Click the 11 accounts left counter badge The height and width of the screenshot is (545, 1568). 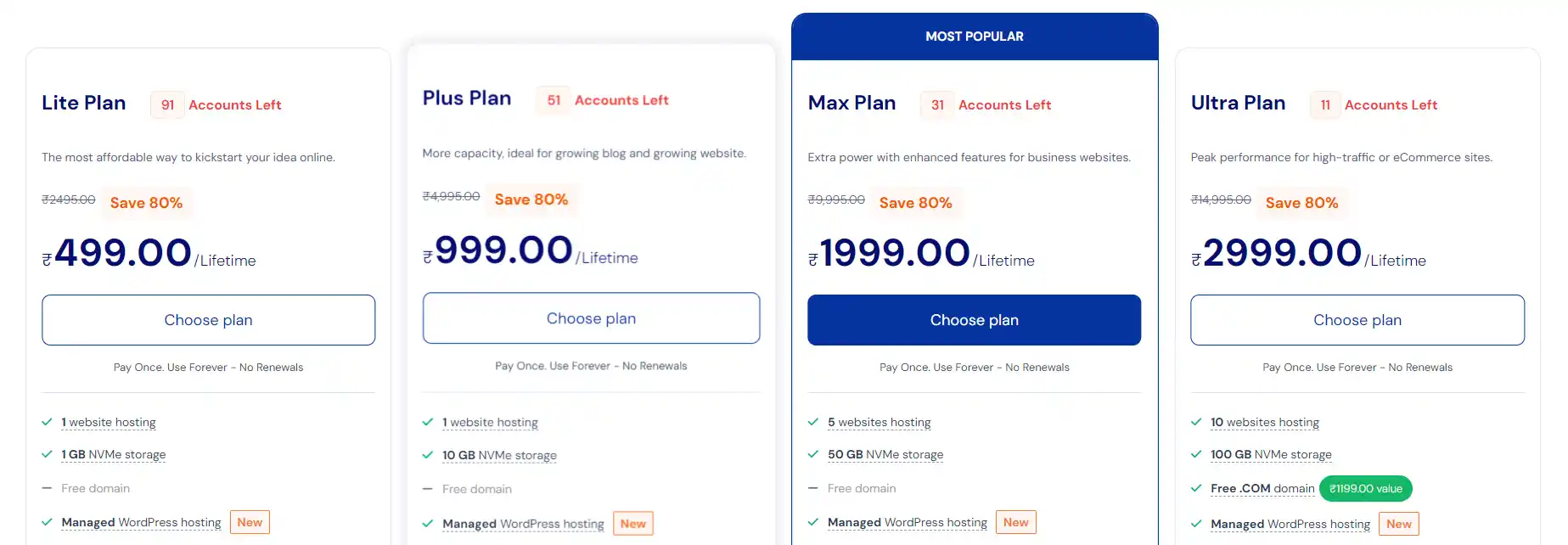pos(1325,105)
